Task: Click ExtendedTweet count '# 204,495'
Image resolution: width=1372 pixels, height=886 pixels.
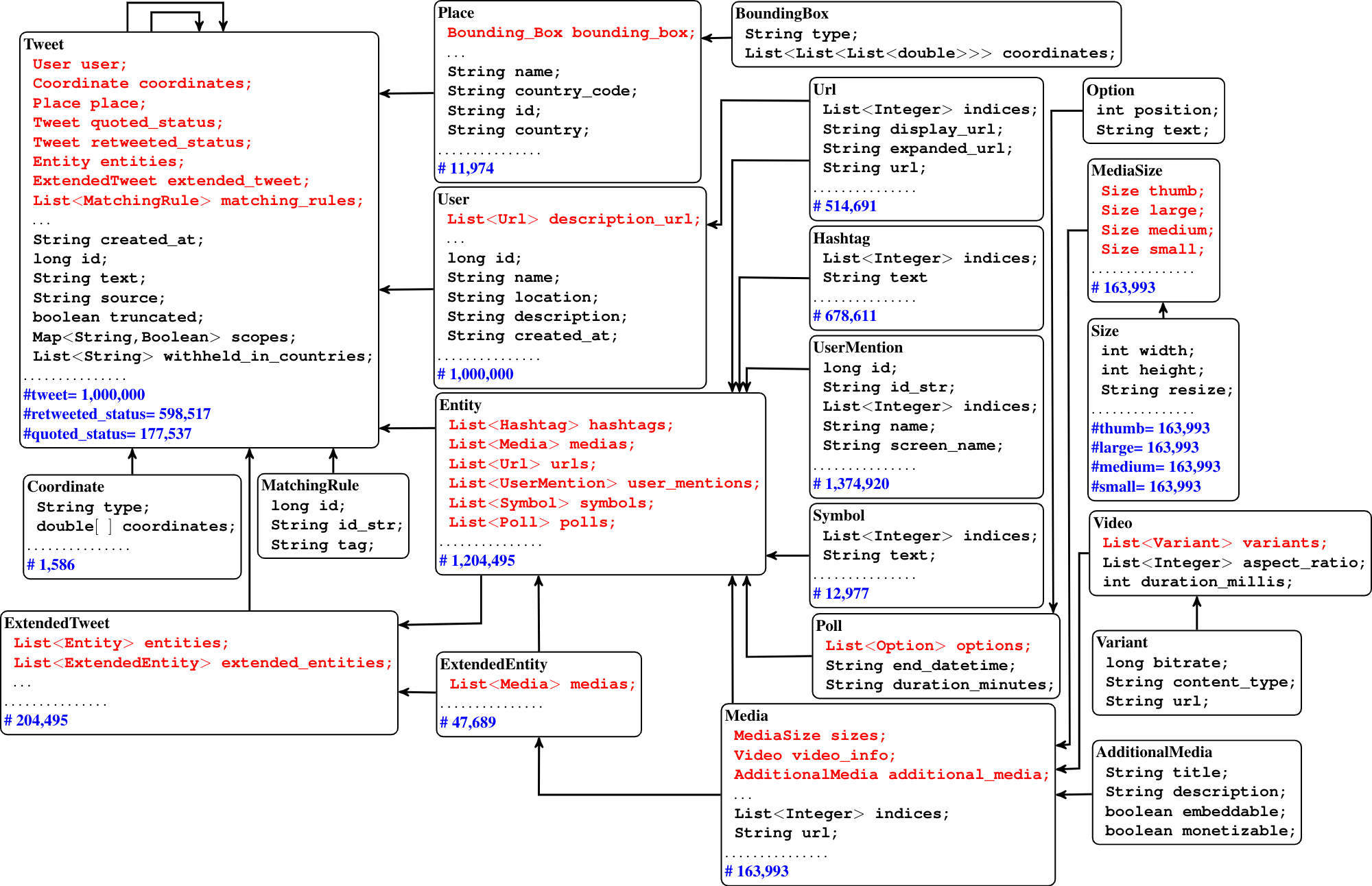Action: pyautogui.click(x=36, y=721)
